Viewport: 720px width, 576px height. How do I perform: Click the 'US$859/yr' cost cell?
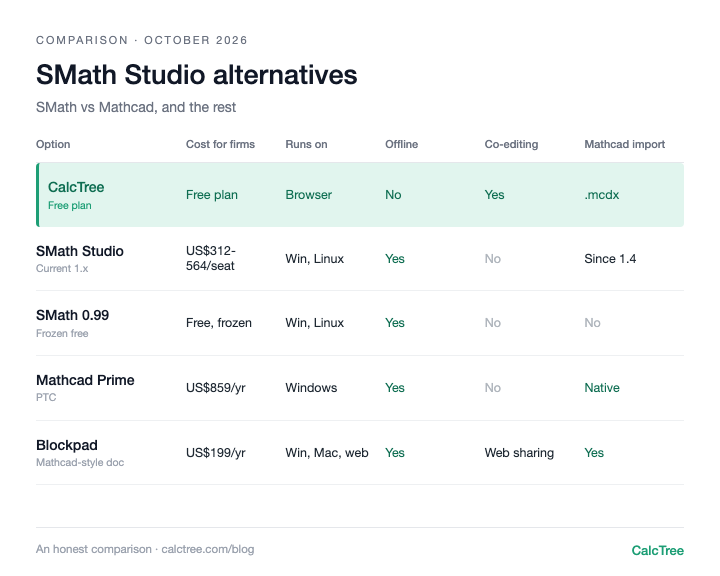[x=216, y=388]
